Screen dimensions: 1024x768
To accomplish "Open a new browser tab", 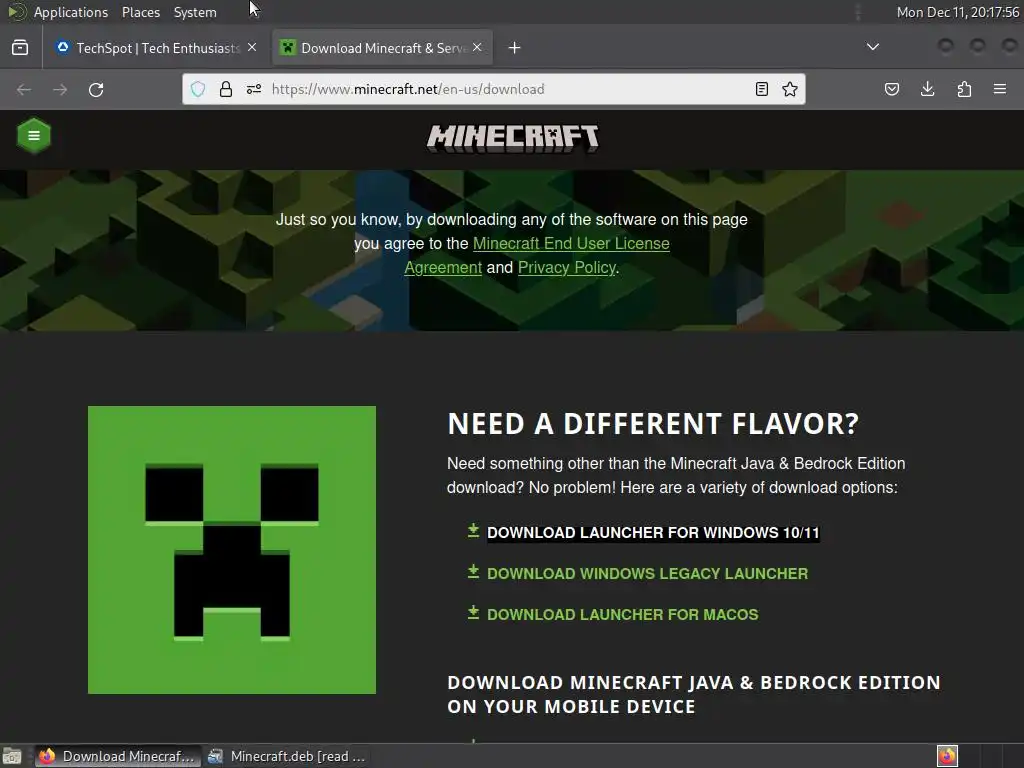I will [x=515, y=48].
